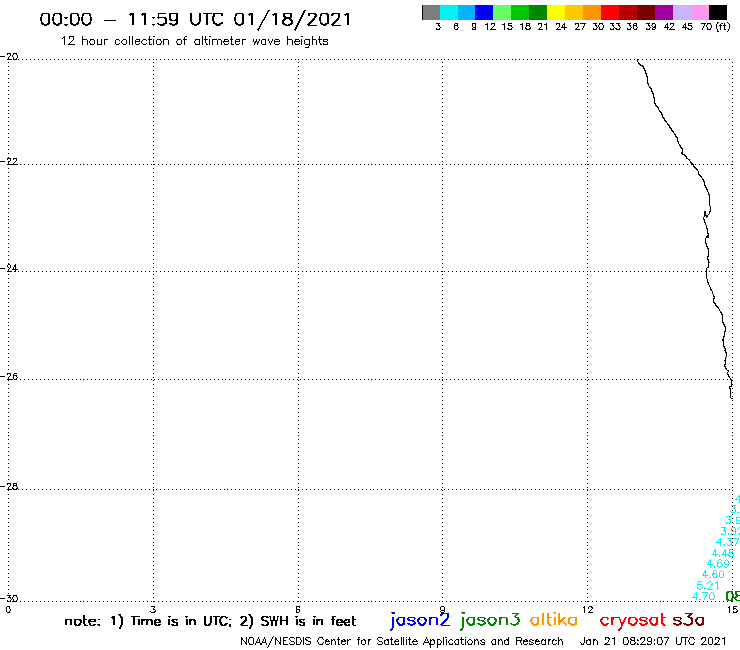Click the note "Time is in UTC; SWH is in feet"

[210, 621]
